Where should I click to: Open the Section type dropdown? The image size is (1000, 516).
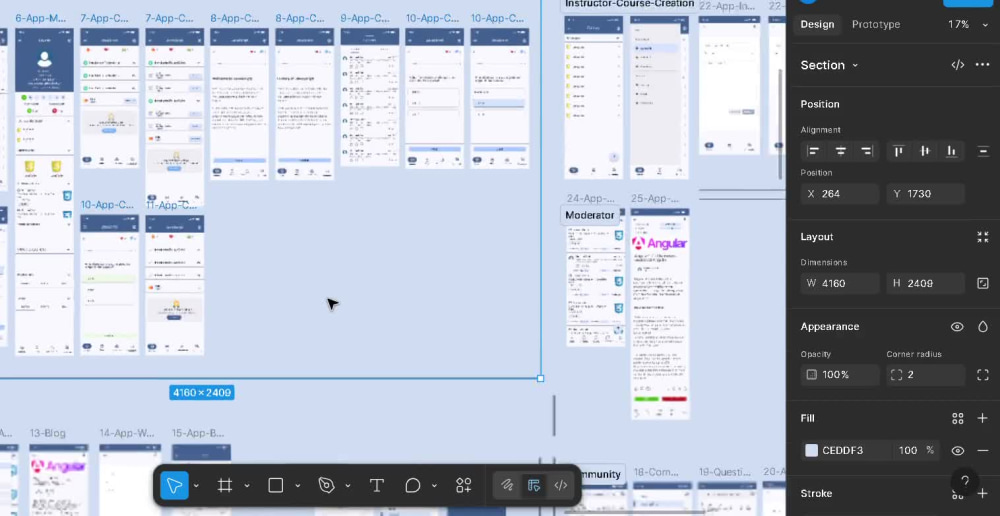(829, 65)
